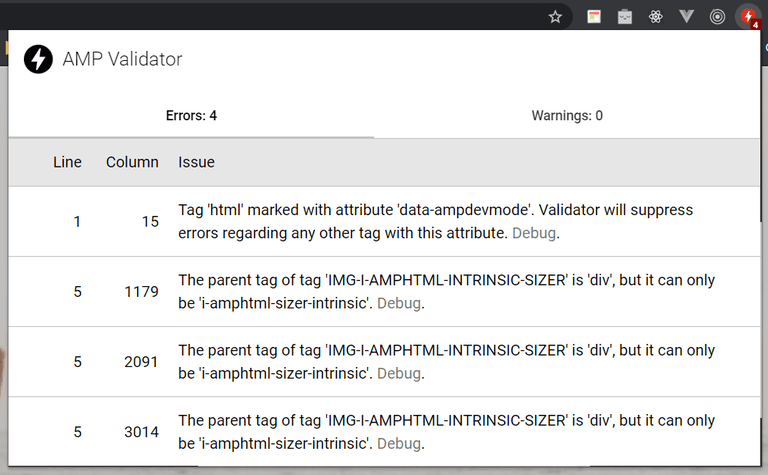
Task: Bookmark this page with the star icon
Action: coord(555,17)
